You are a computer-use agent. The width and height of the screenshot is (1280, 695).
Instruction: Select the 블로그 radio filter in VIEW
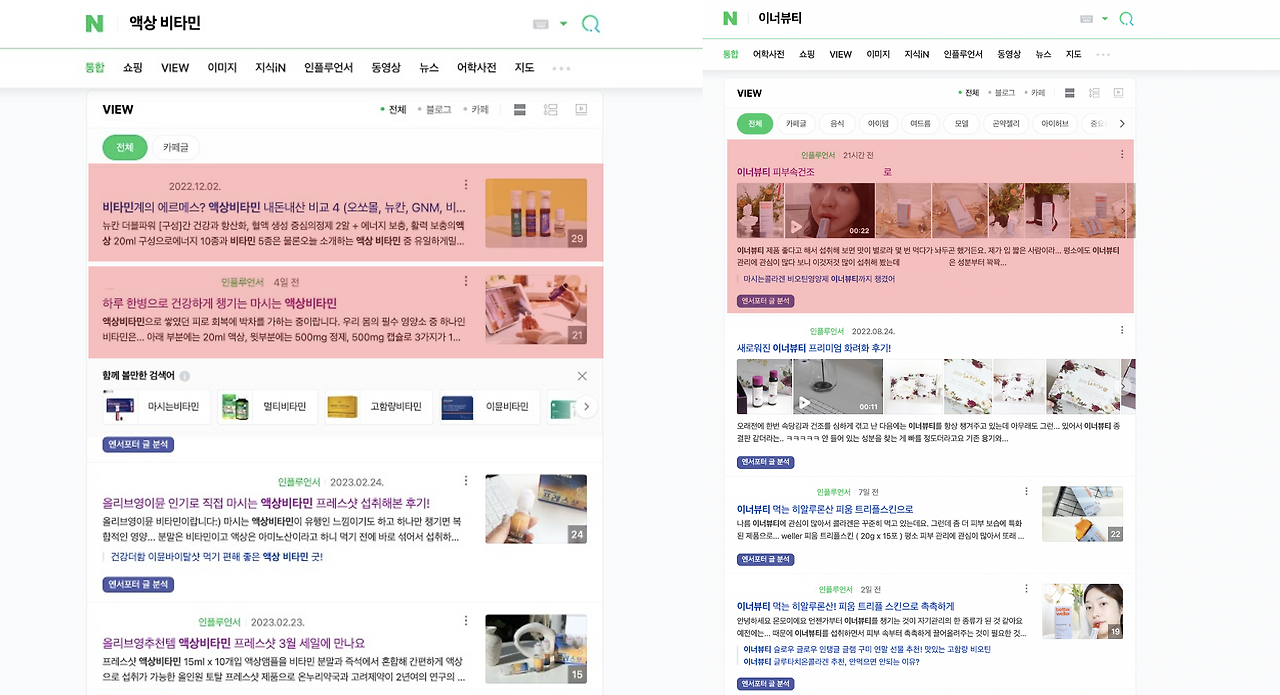click(438, 110)
